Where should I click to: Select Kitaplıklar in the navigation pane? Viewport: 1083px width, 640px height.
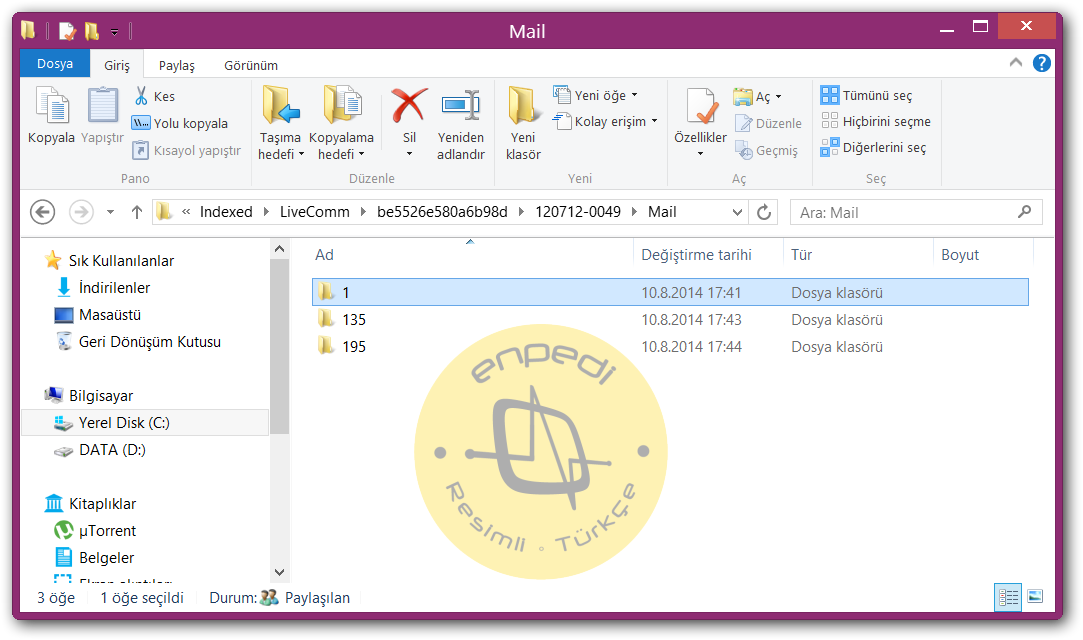point(102,504)
